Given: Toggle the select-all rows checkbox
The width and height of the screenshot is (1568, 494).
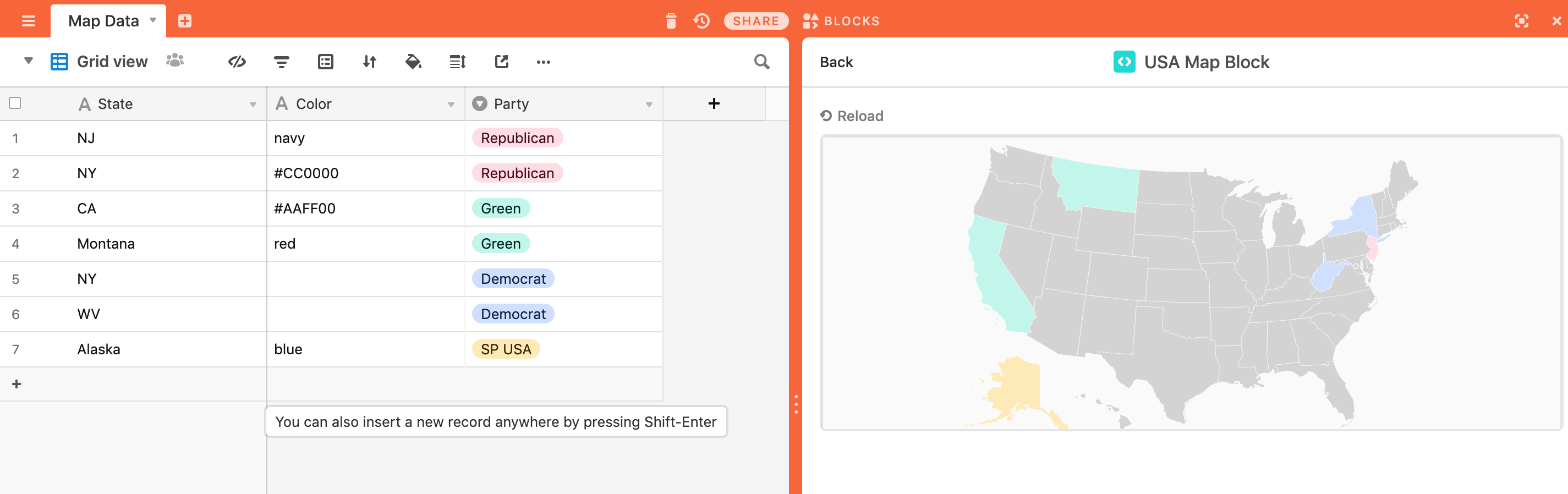Looking at the screenshot, I should [15, 103].
